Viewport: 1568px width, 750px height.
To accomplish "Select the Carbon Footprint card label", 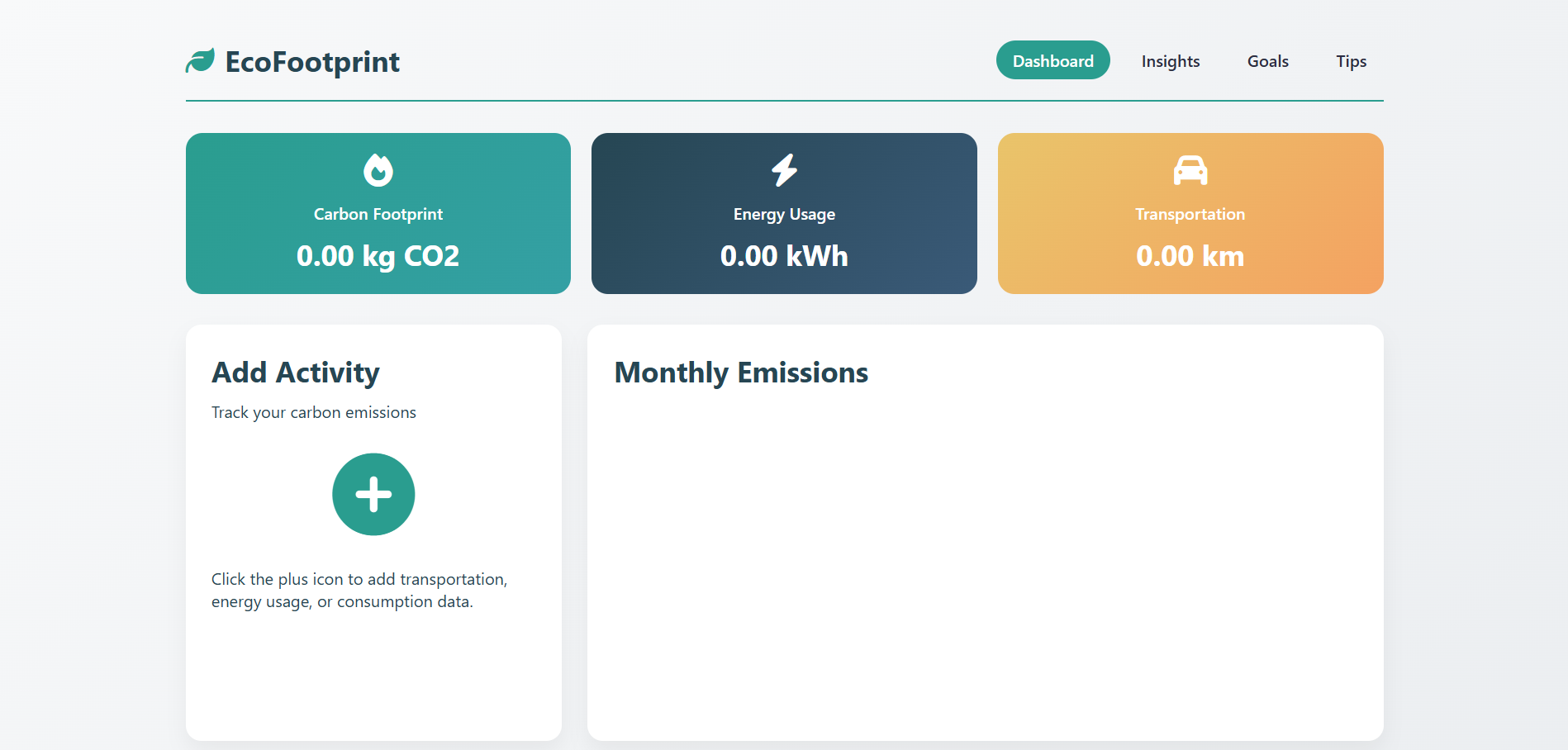I will click(x=378, y=214).
